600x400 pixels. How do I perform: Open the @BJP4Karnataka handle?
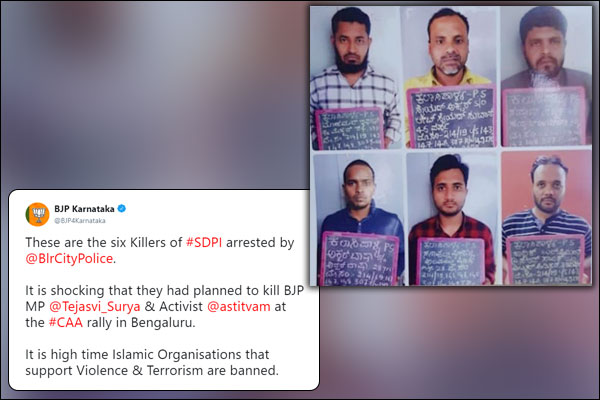80,220
